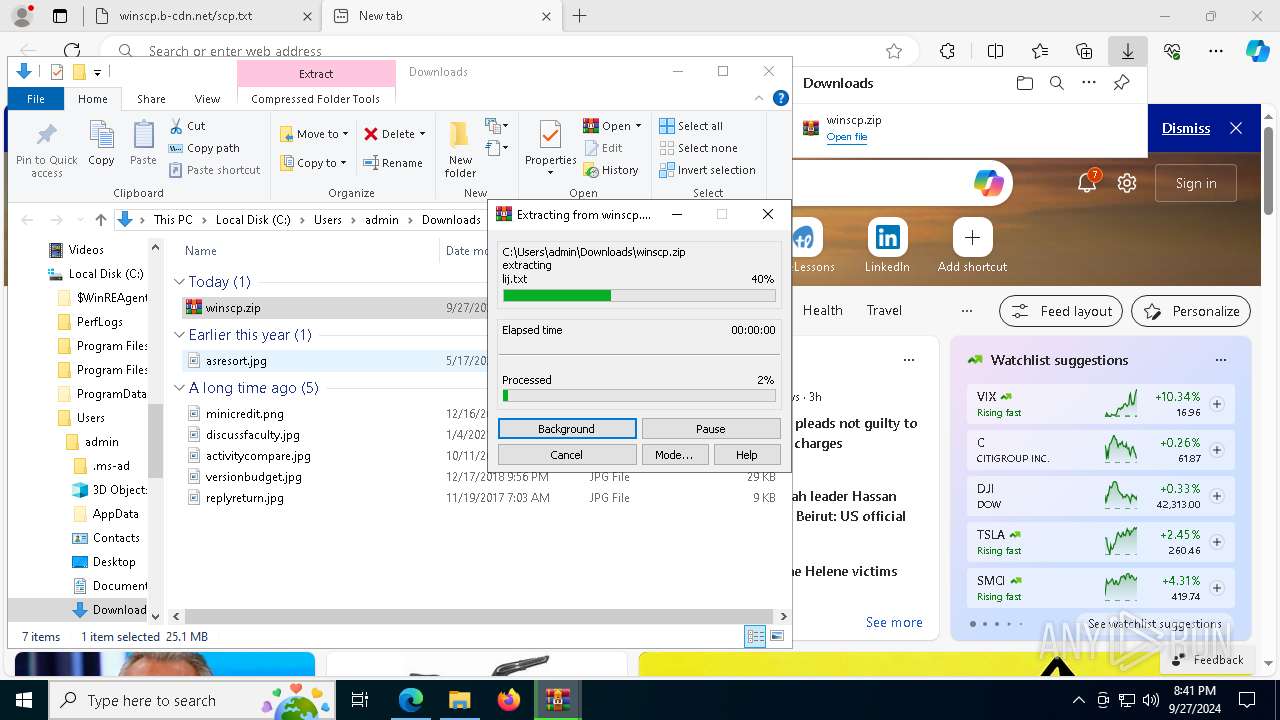Switch Explorer to details view
Screen dimensions: 1280x720
click(756, 636)
